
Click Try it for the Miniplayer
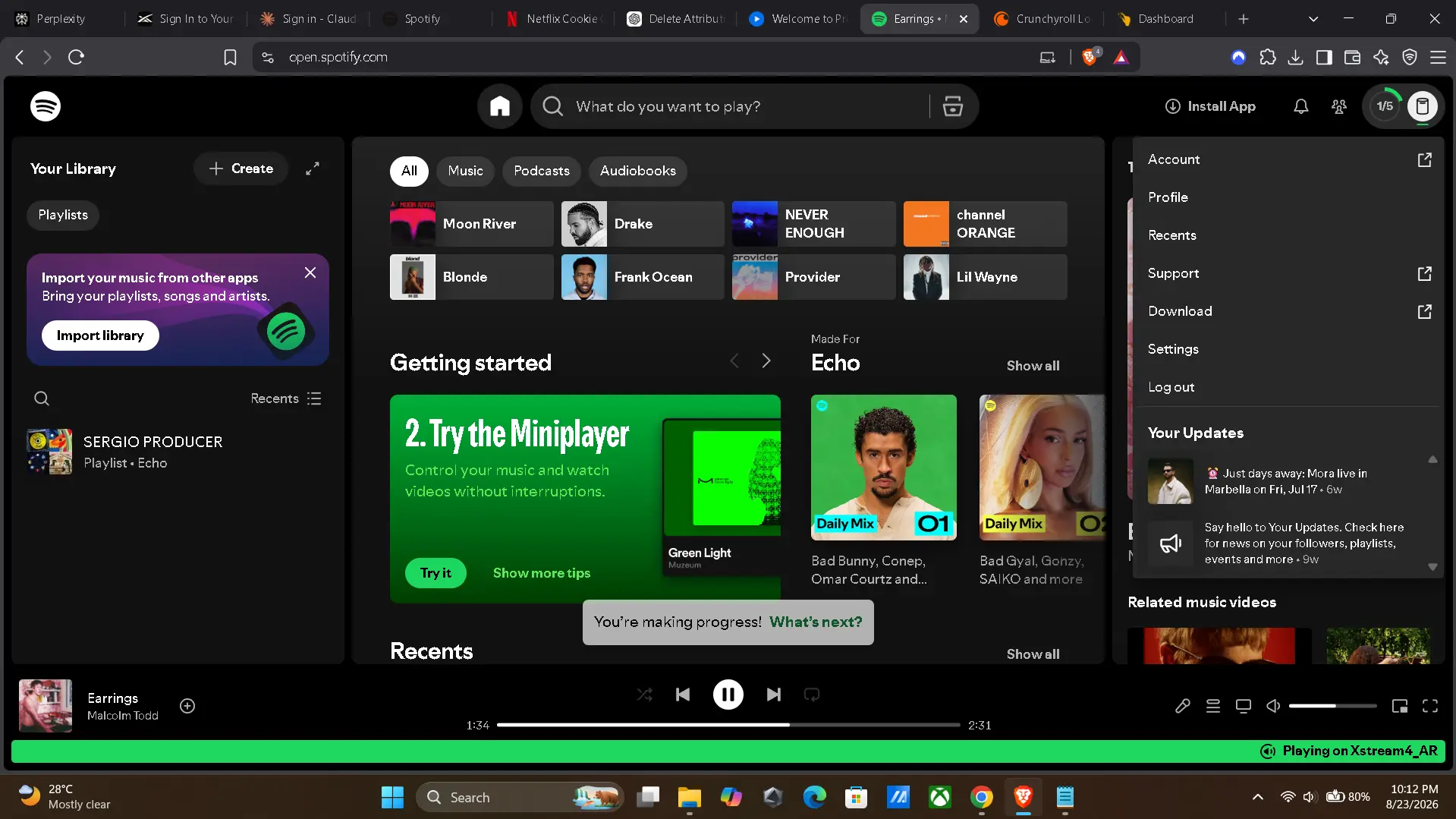pyautogui.click(x=436, y=573)
